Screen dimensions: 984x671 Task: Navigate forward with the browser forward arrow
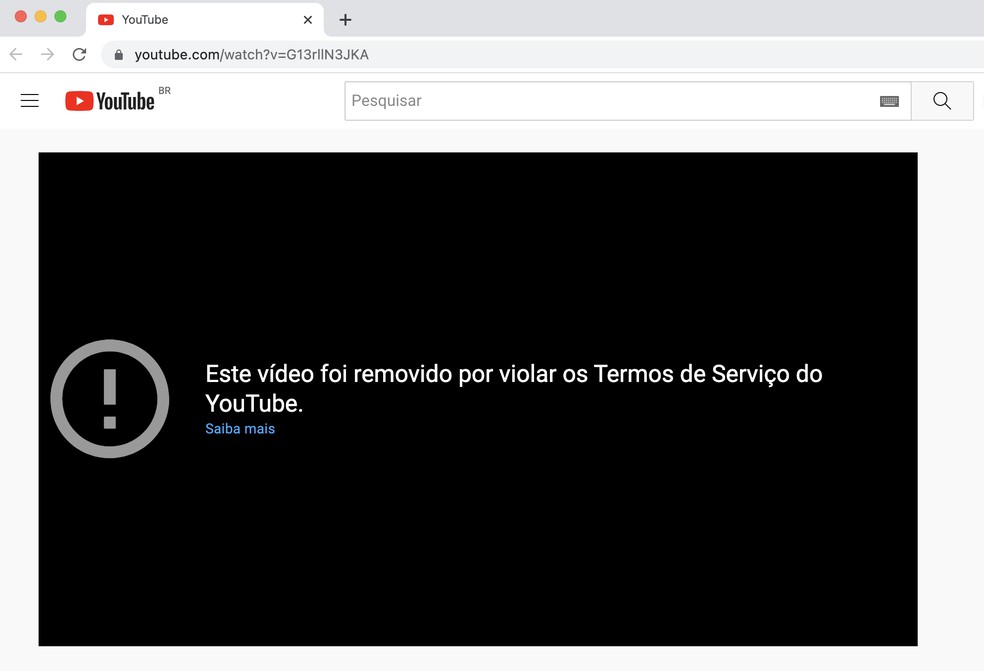point(47,54)
